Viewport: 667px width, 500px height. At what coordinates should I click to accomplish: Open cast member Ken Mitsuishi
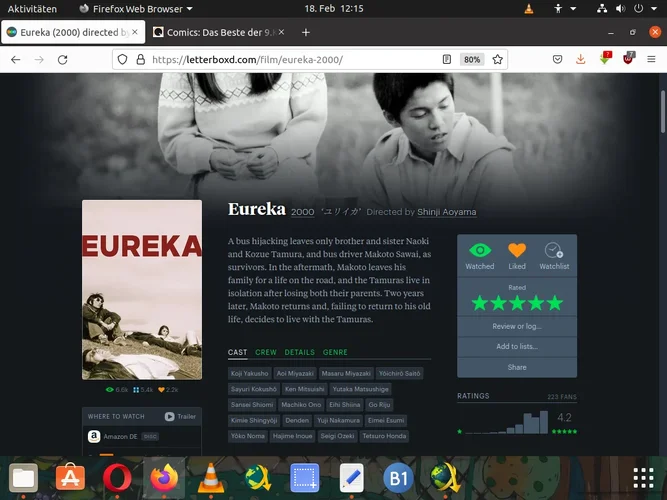pos(305,389)
